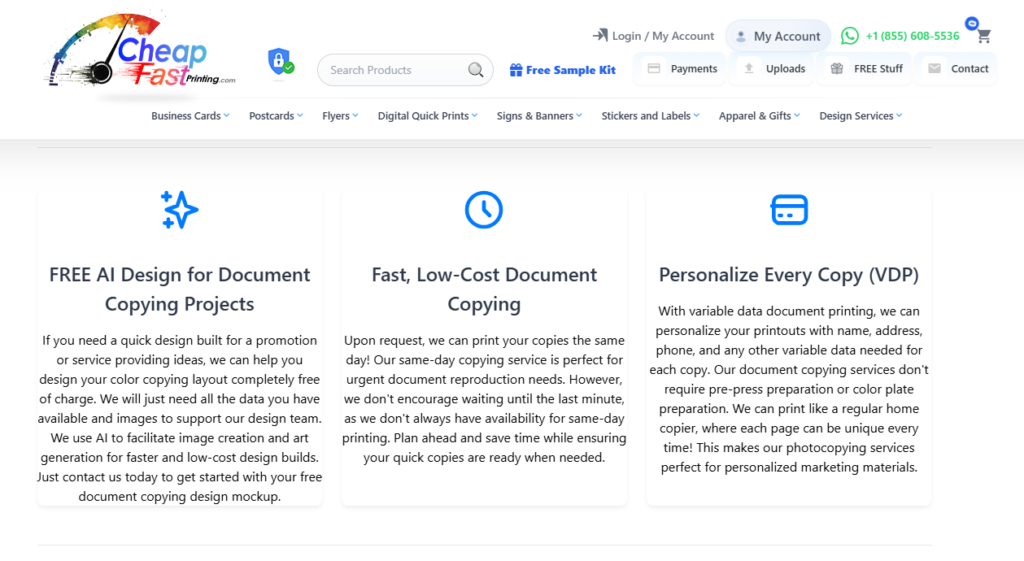Click the card icon above Personalize Every Copy
The height and width of the screenshot is (561, 1024).
[x=789, y=210]
